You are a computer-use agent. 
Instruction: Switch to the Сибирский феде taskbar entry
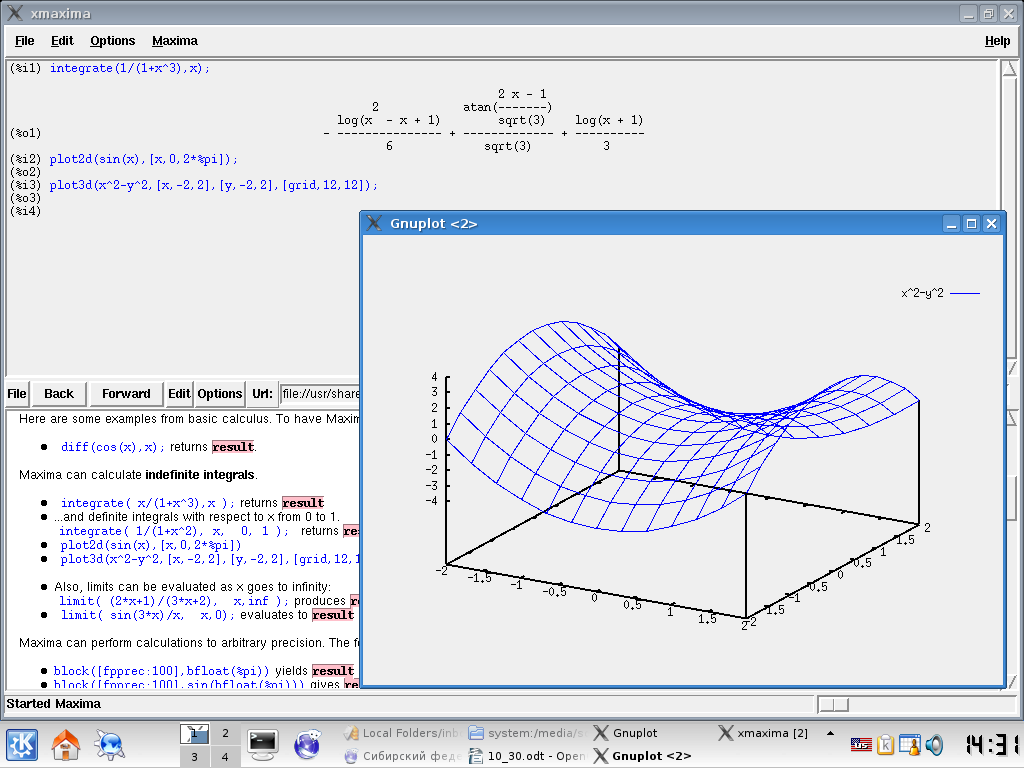pos(404,756)
